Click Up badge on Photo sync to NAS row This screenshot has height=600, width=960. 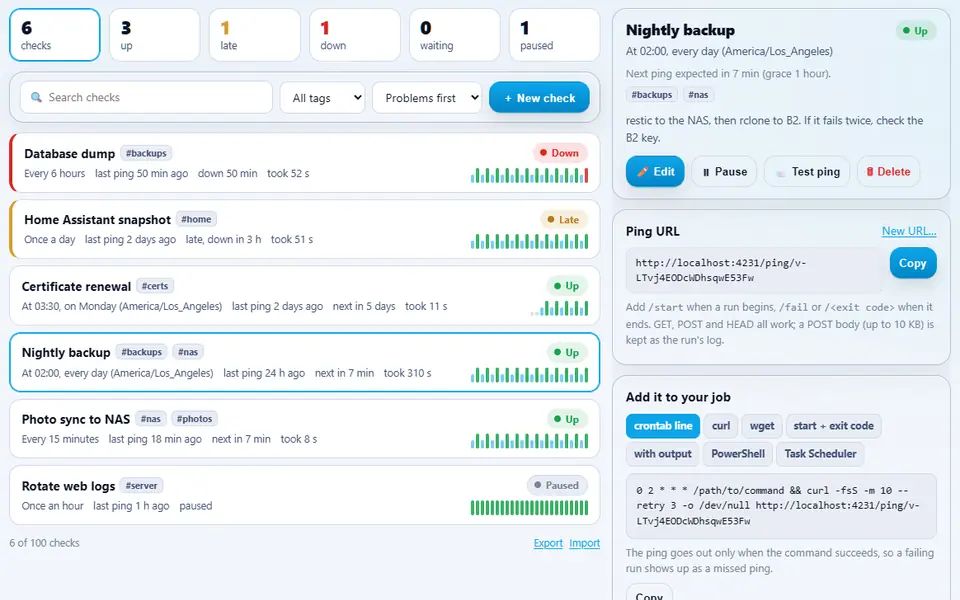566,419
